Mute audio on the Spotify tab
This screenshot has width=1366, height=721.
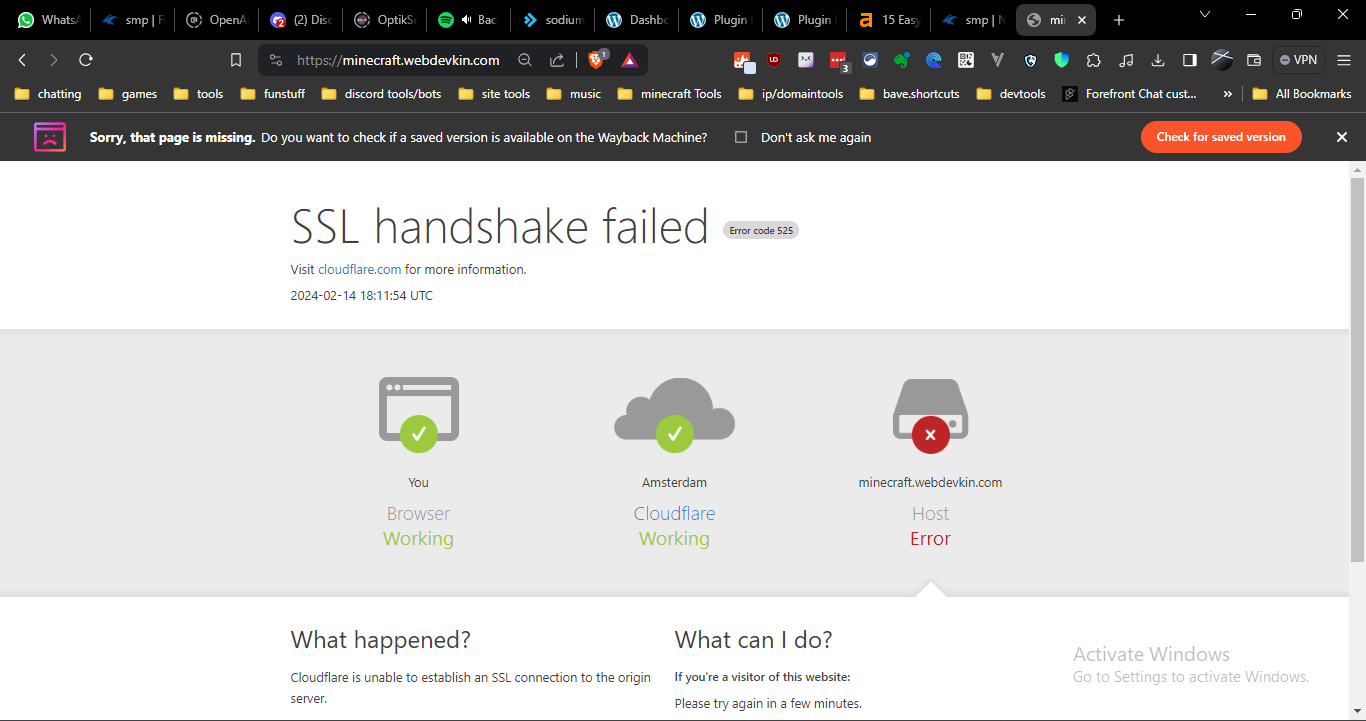467,19
